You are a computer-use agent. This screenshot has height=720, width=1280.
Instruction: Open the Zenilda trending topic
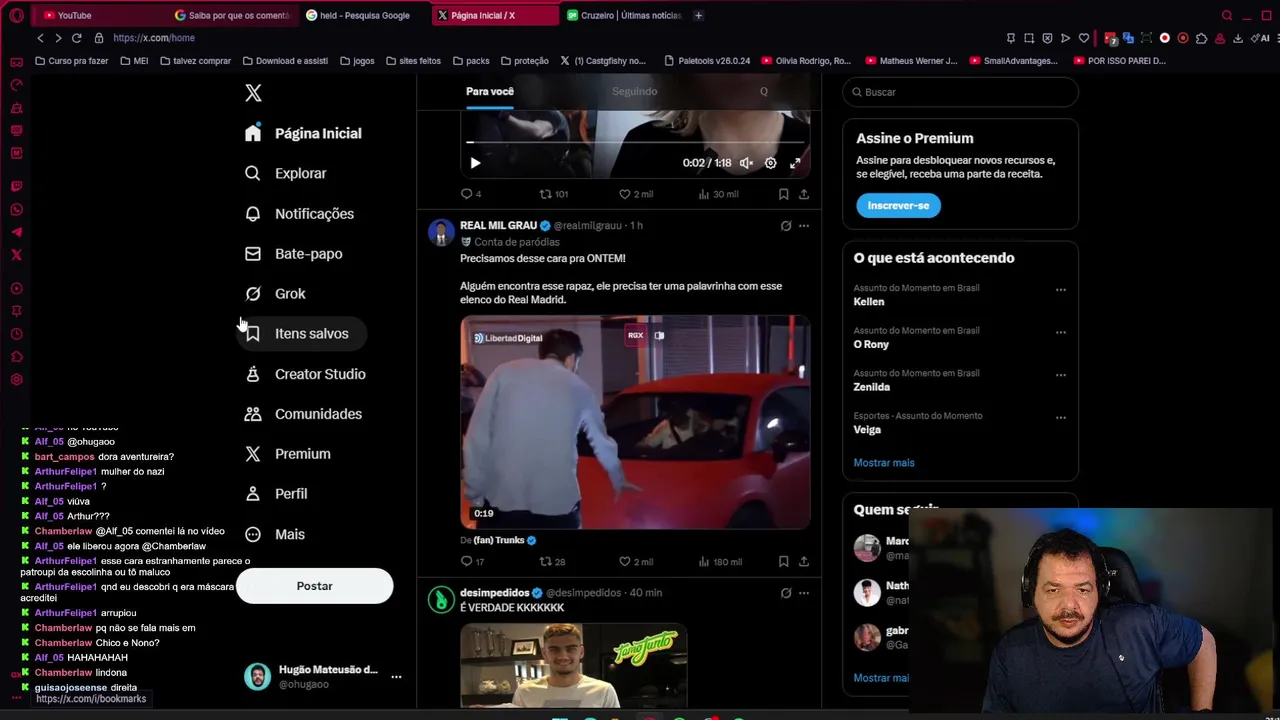[x=871, y=387]
